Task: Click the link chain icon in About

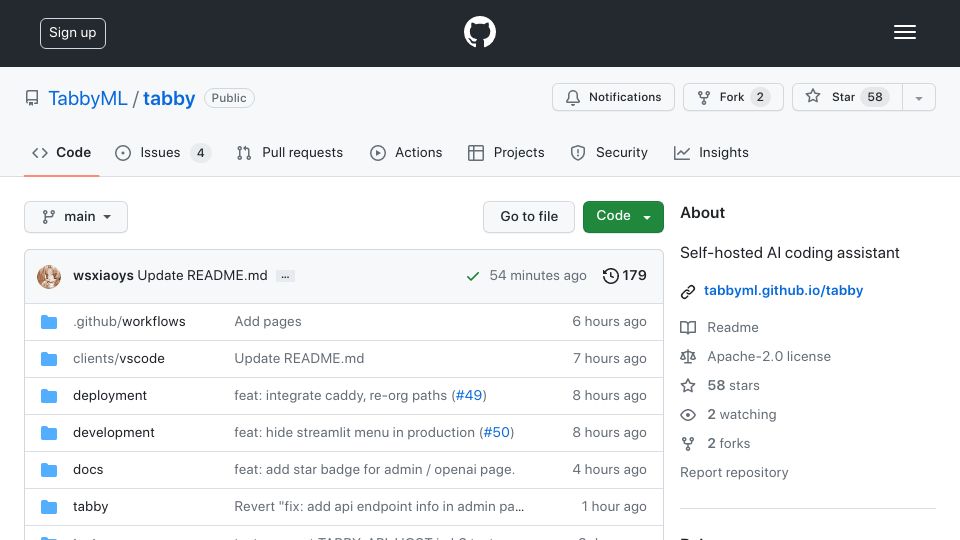Action: (688, 291)
